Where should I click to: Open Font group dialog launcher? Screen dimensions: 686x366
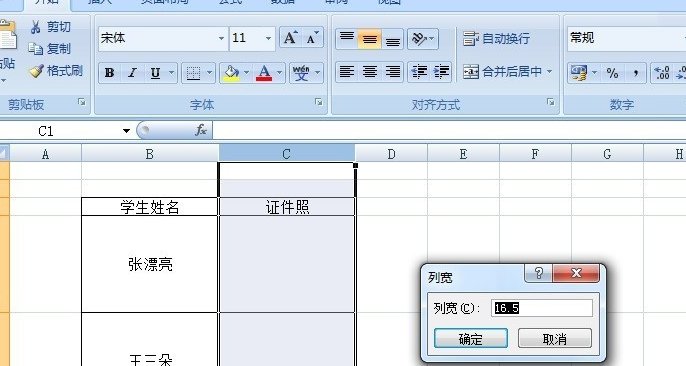[318, 102]
